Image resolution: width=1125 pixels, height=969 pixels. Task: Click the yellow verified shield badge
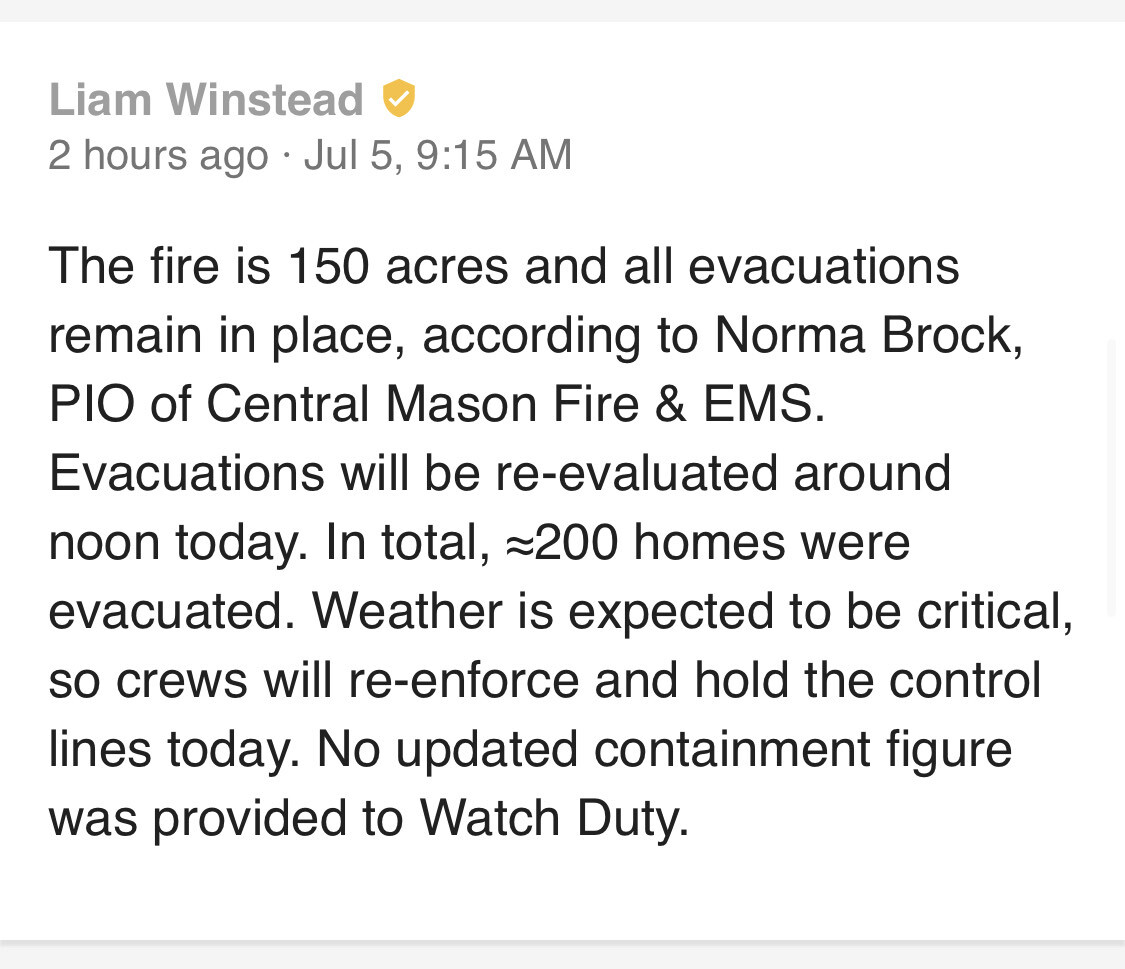point(398,99)
